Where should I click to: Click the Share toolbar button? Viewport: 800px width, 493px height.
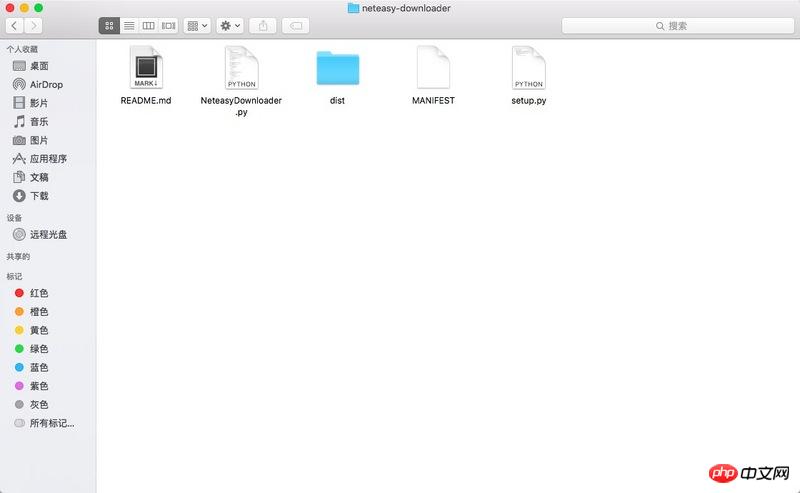coord(263,26)
